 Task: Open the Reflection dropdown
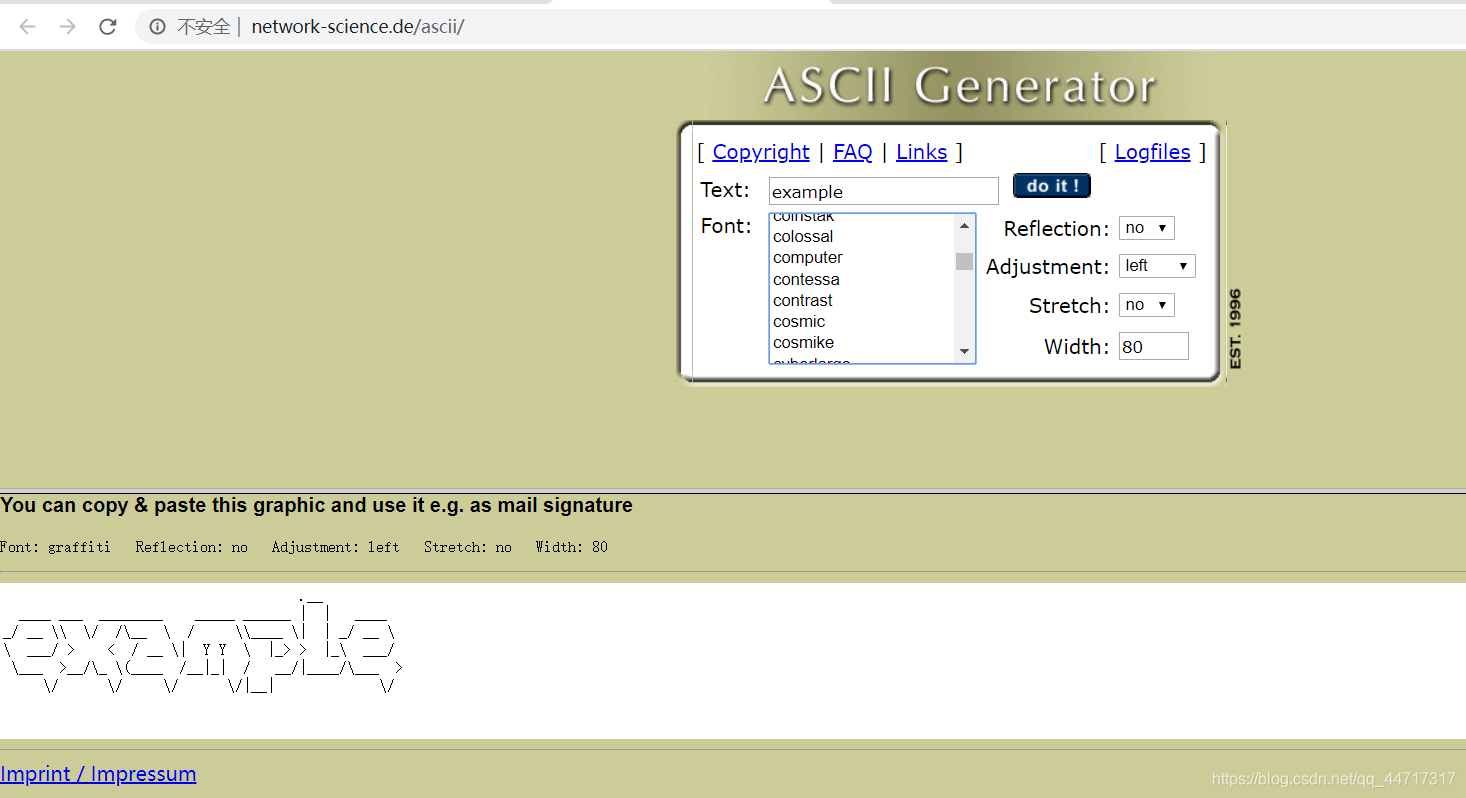pos(1146,228)
